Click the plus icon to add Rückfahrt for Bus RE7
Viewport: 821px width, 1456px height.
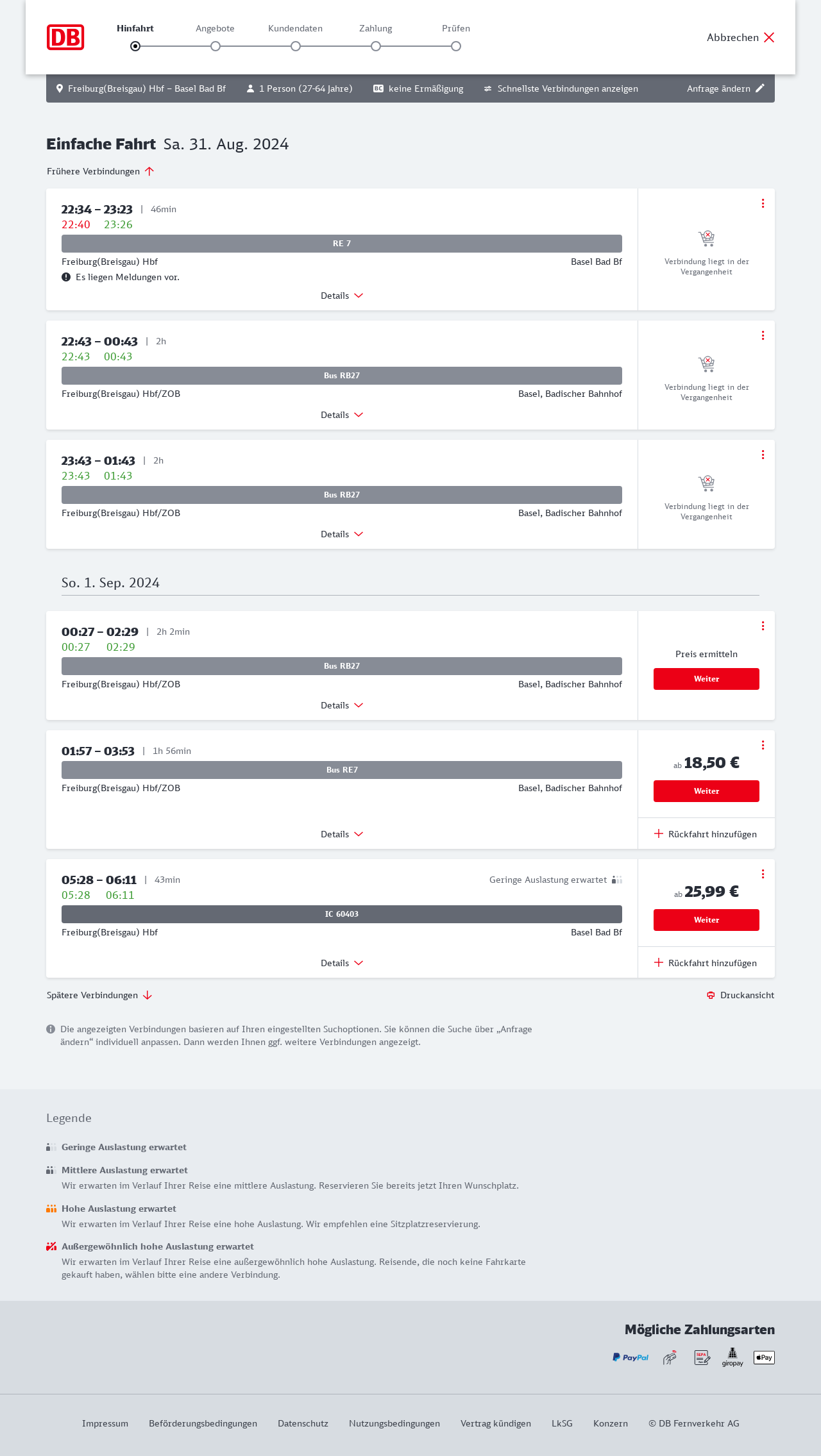click(x=659, y=834)
